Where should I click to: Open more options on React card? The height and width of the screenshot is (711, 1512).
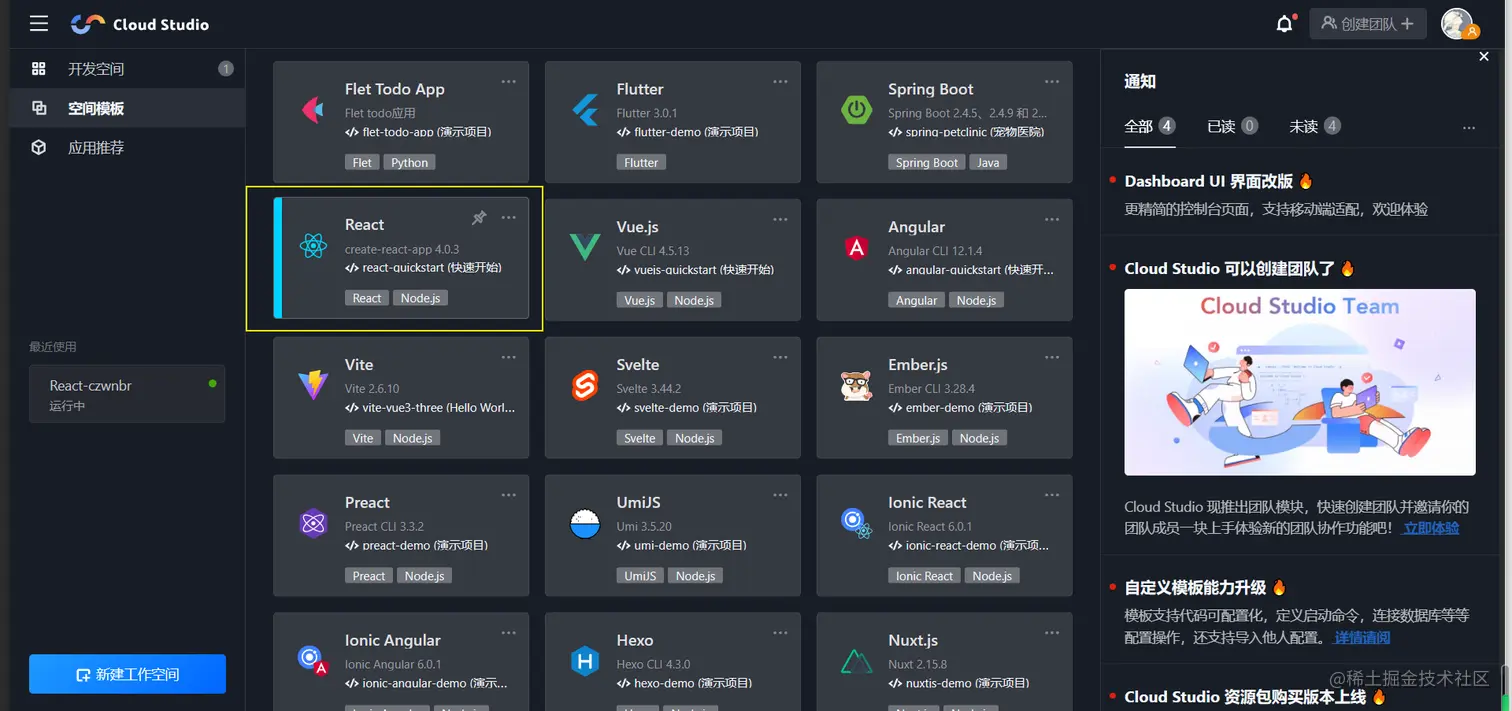509,218
